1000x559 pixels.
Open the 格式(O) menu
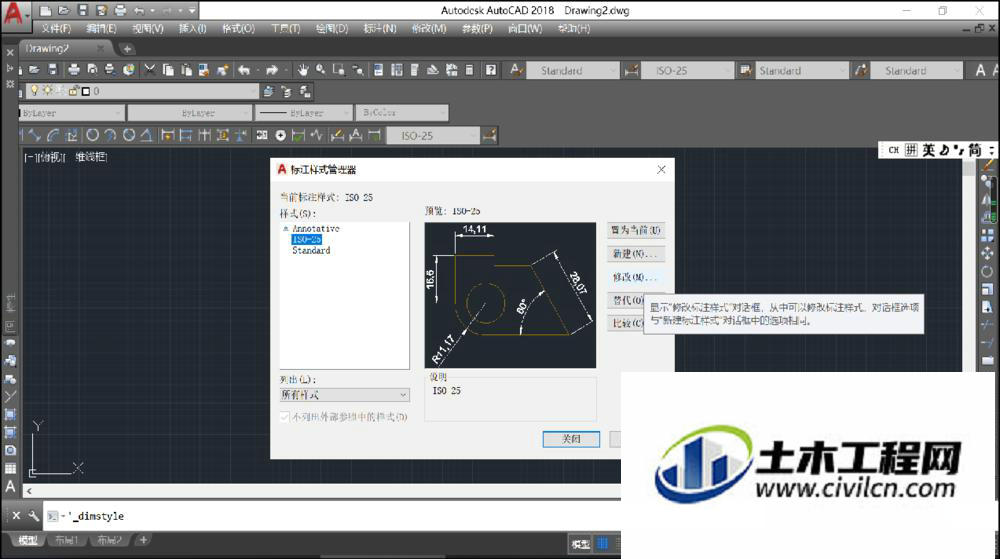(238, 29)
